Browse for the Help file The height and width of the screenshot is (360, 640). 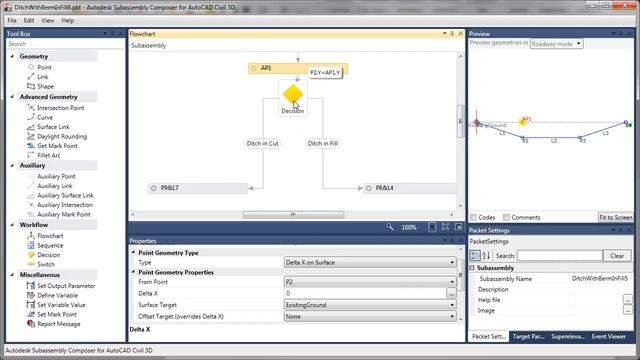click(628, 300)
